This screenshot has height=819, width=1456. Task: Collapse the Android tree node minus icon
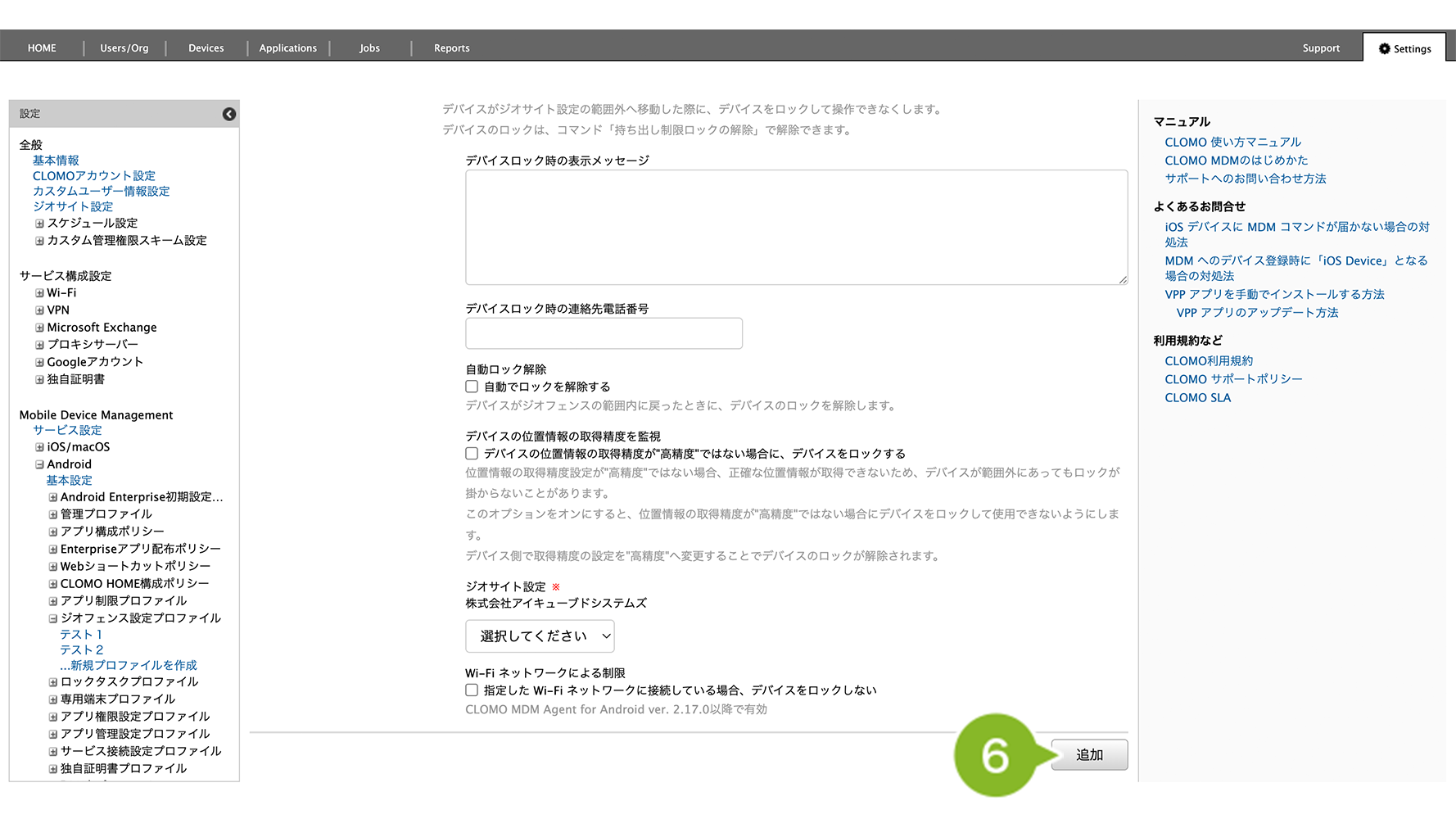(x=39, y=464)
